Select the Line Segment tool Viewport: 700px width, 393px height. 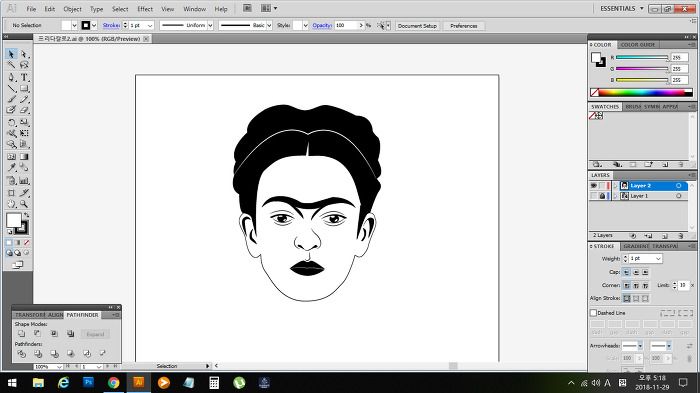(11, 88)
